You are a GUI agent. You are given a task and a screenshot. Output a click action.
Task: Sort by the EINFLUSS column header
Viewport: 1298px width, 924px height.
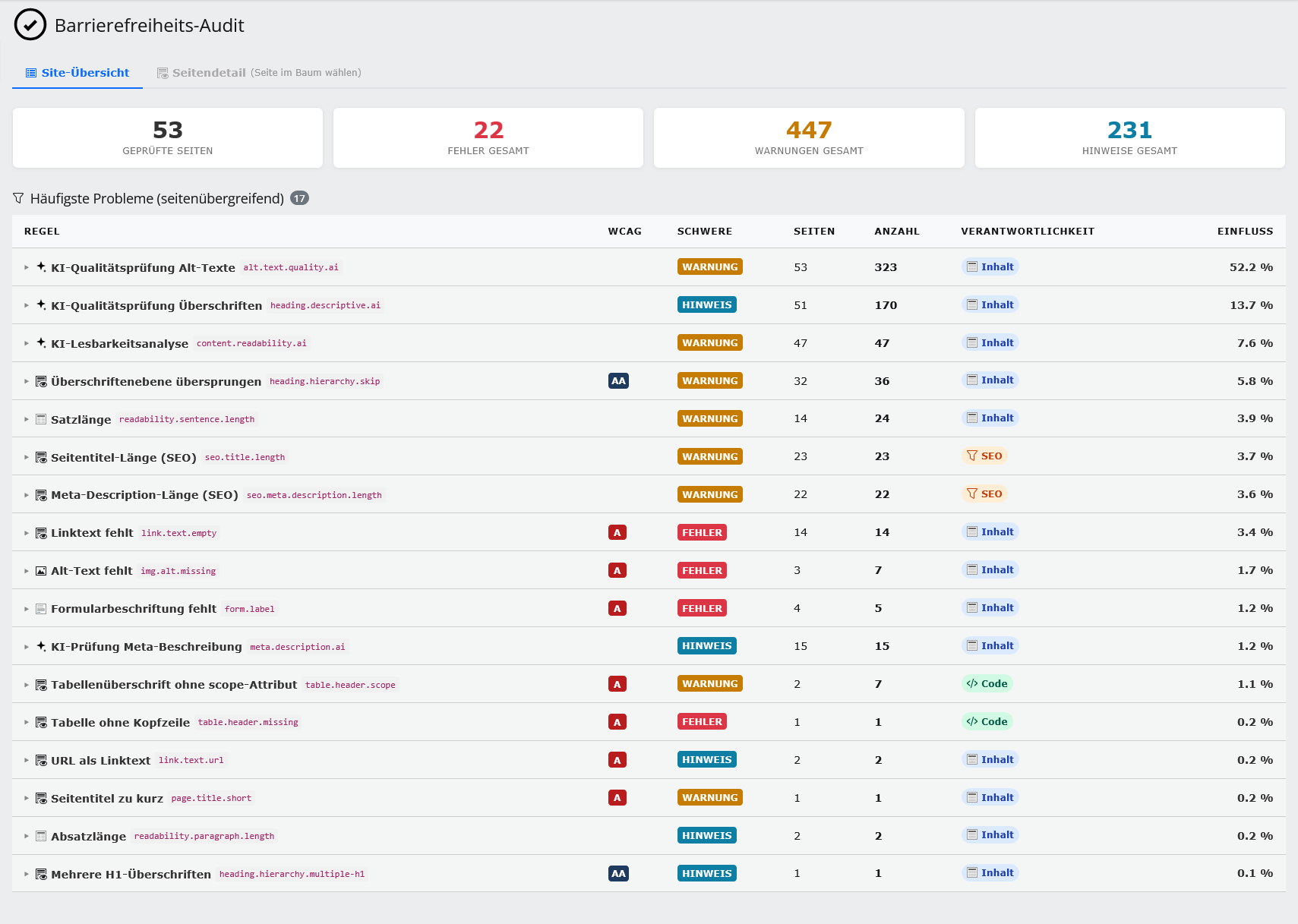pyautogui.click(x=1245, y=232)
